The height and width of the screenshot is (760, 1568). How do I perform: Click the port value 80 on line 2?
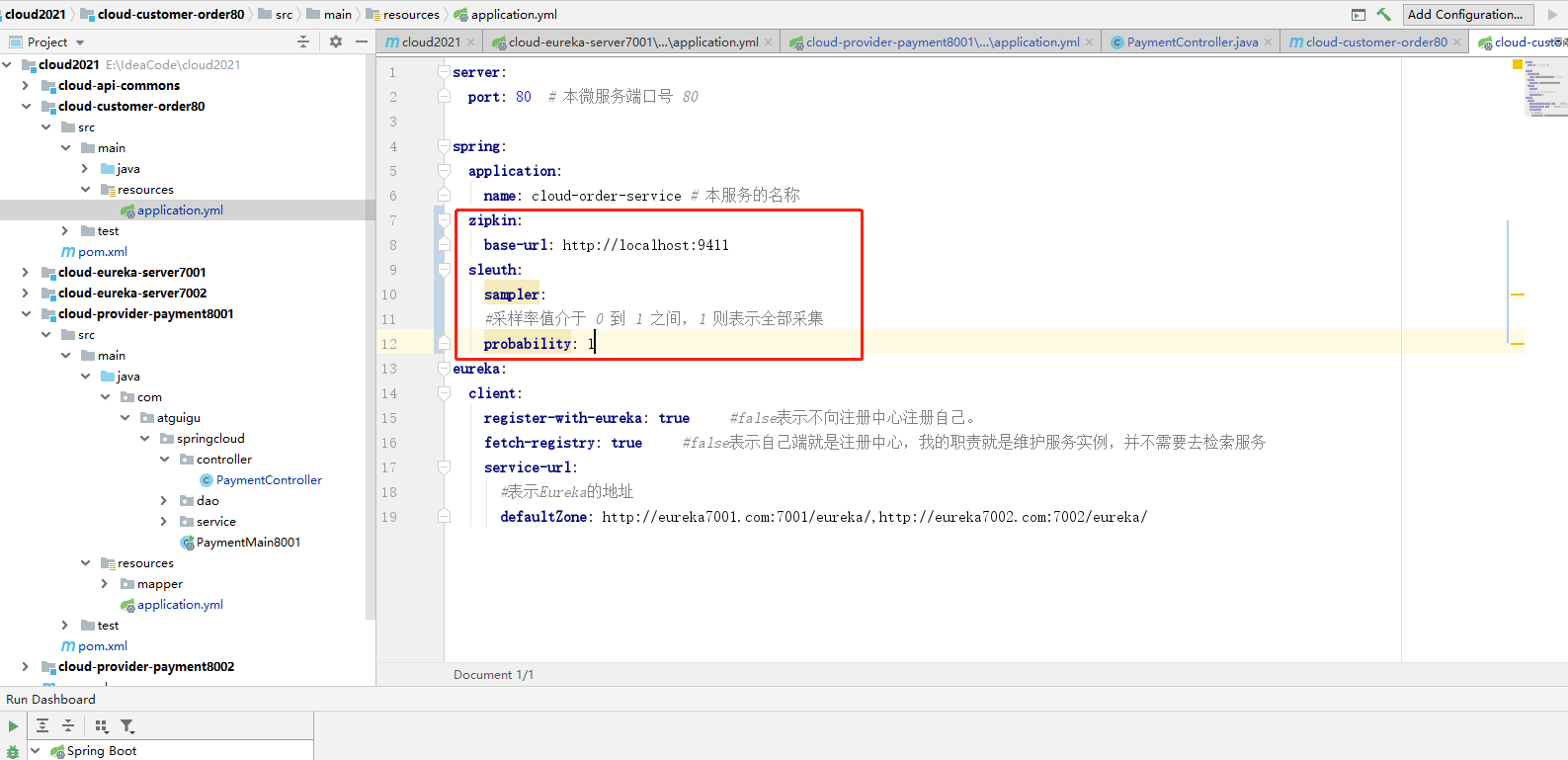point(524,97)
